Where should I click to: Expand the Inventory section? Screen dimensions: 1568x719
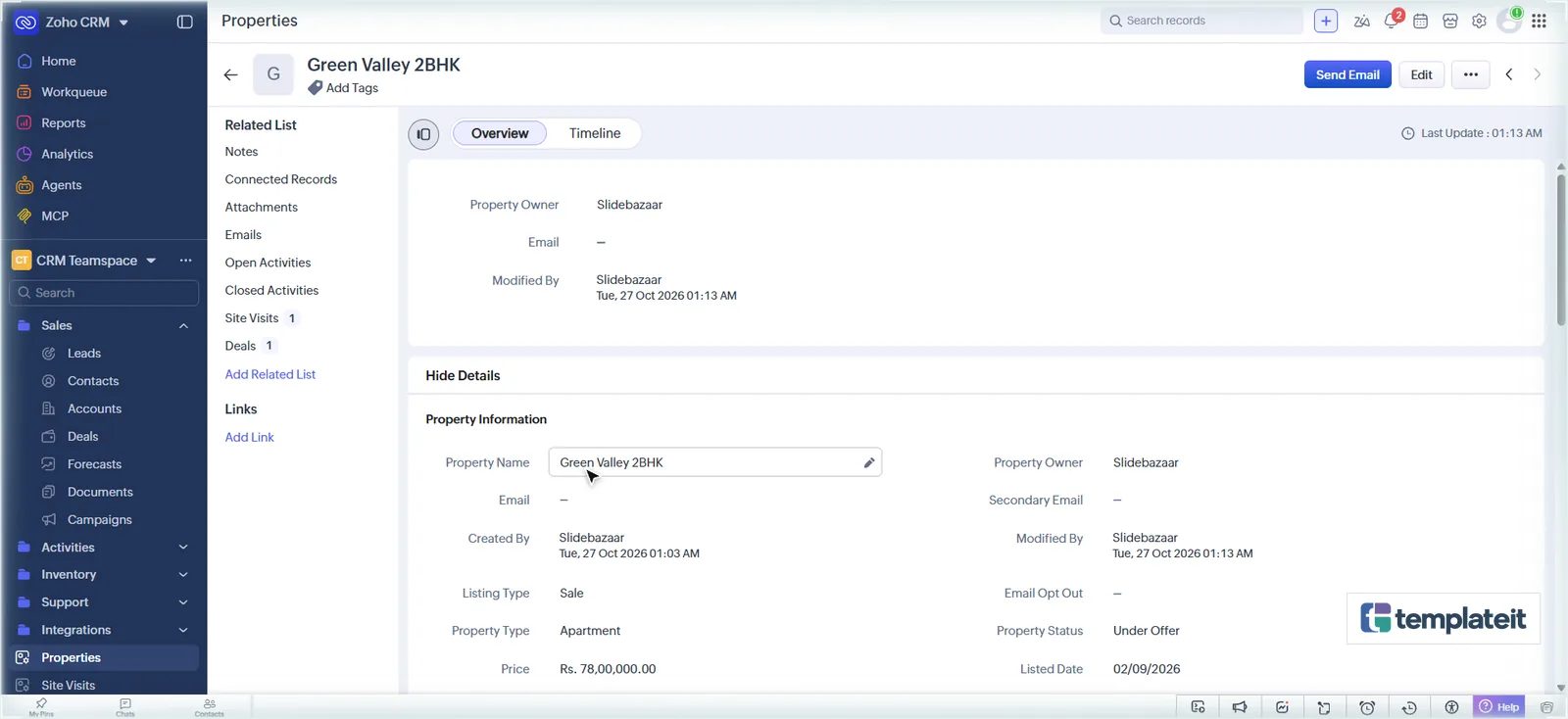tap(183, 575)
